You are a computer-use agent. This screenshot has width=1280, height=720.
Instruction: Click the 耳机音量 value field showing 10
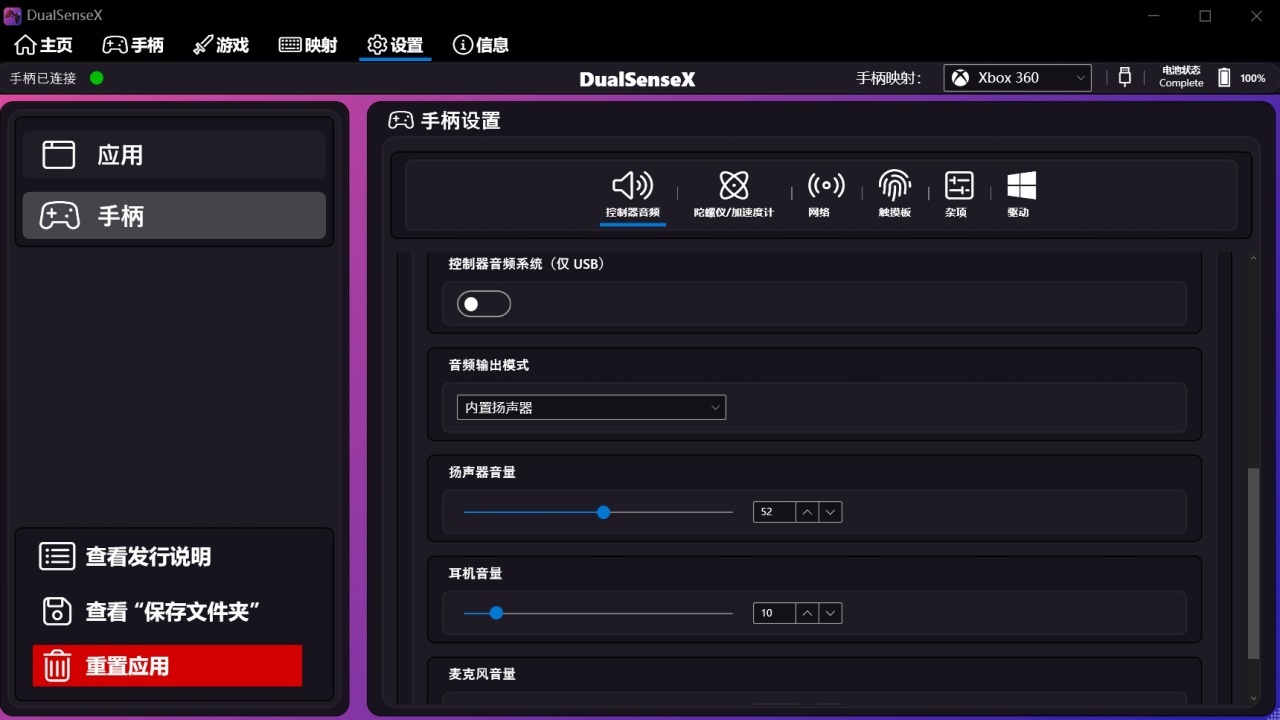coord(774,613)
